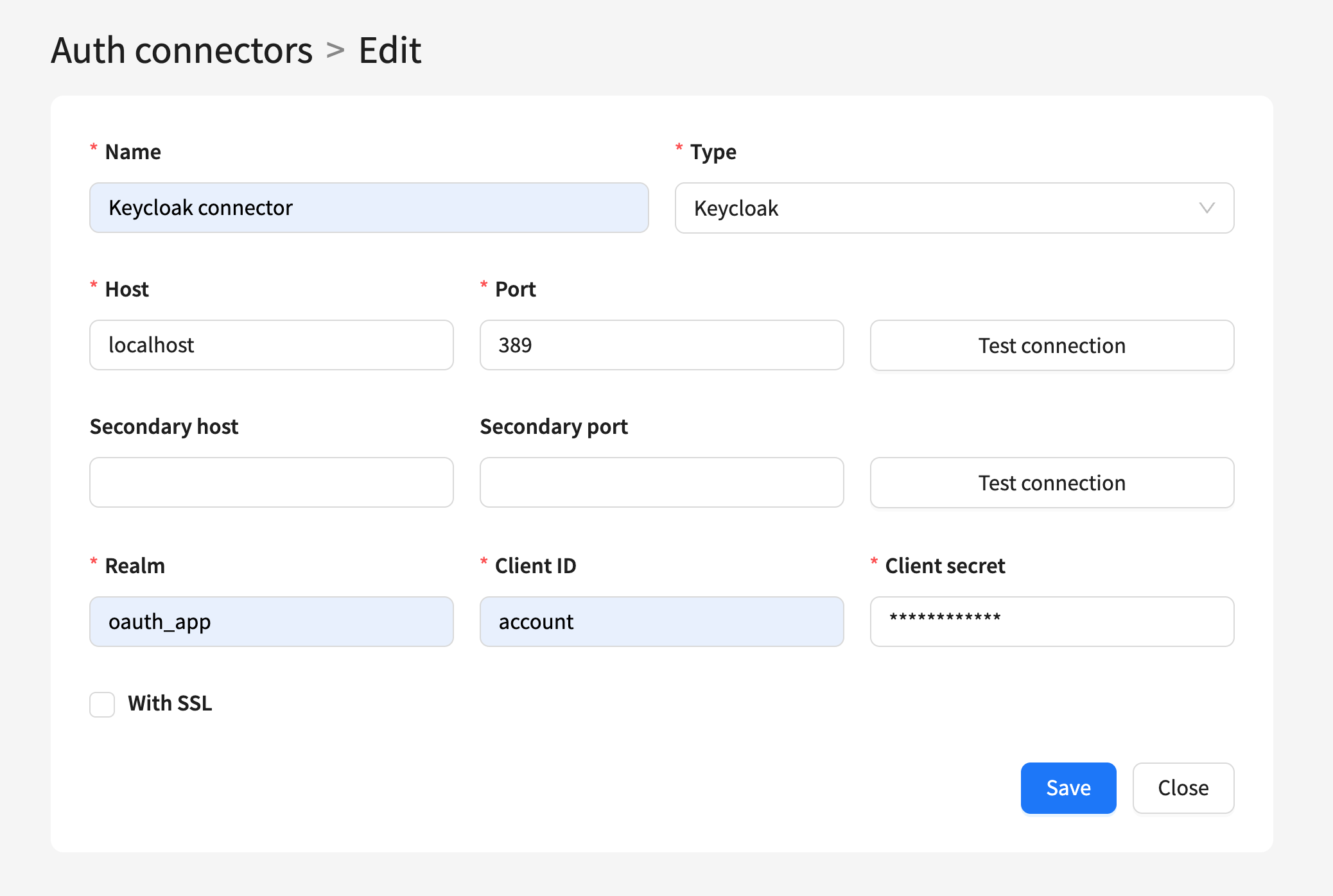Click the Host field containing localhost

(271, 345)
